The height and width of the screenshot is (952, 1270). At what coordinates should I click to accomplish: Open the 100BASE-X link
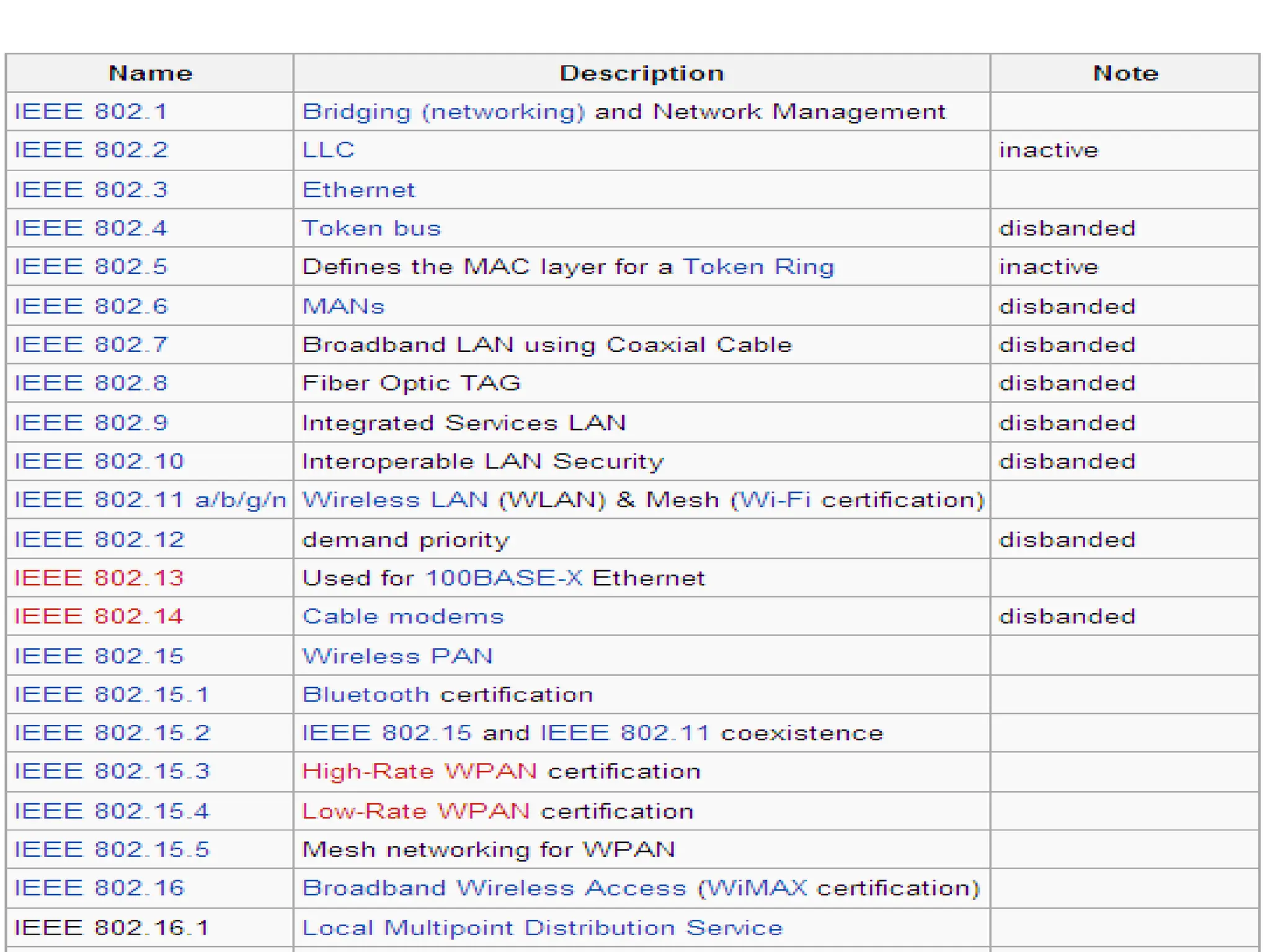[504, 578]
